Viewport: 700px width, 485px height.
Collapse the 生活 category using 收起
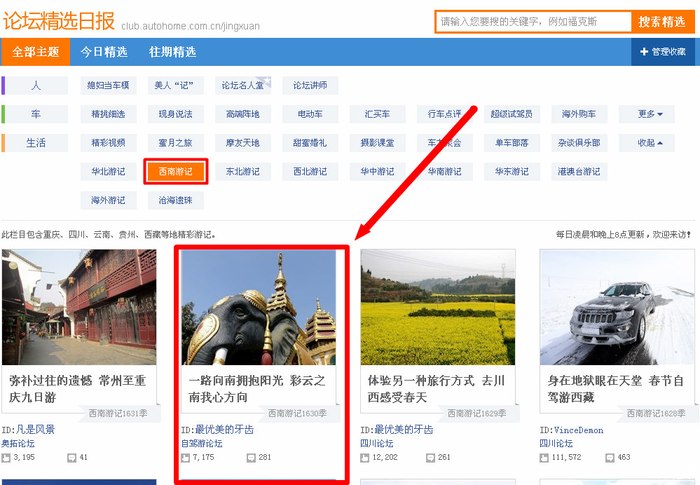[650, 143]
